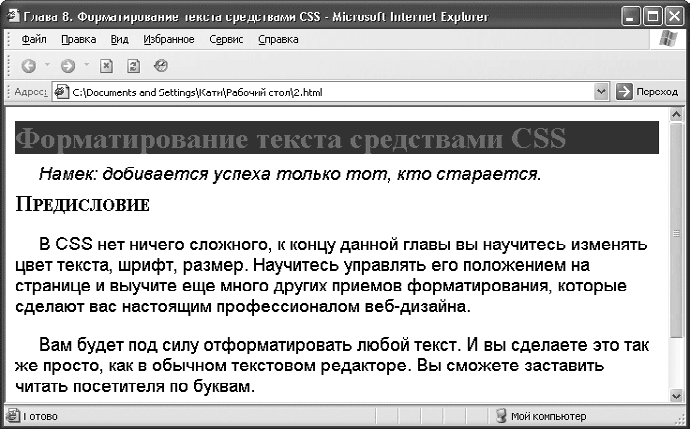Refresh the page with the toolbar icon
690x429 pixels.
pyautogui.click(x=133, y=66)
